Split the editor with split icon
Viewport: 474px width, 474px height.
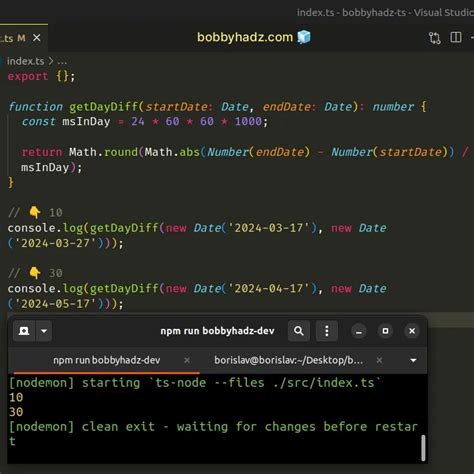pos(456,37)
